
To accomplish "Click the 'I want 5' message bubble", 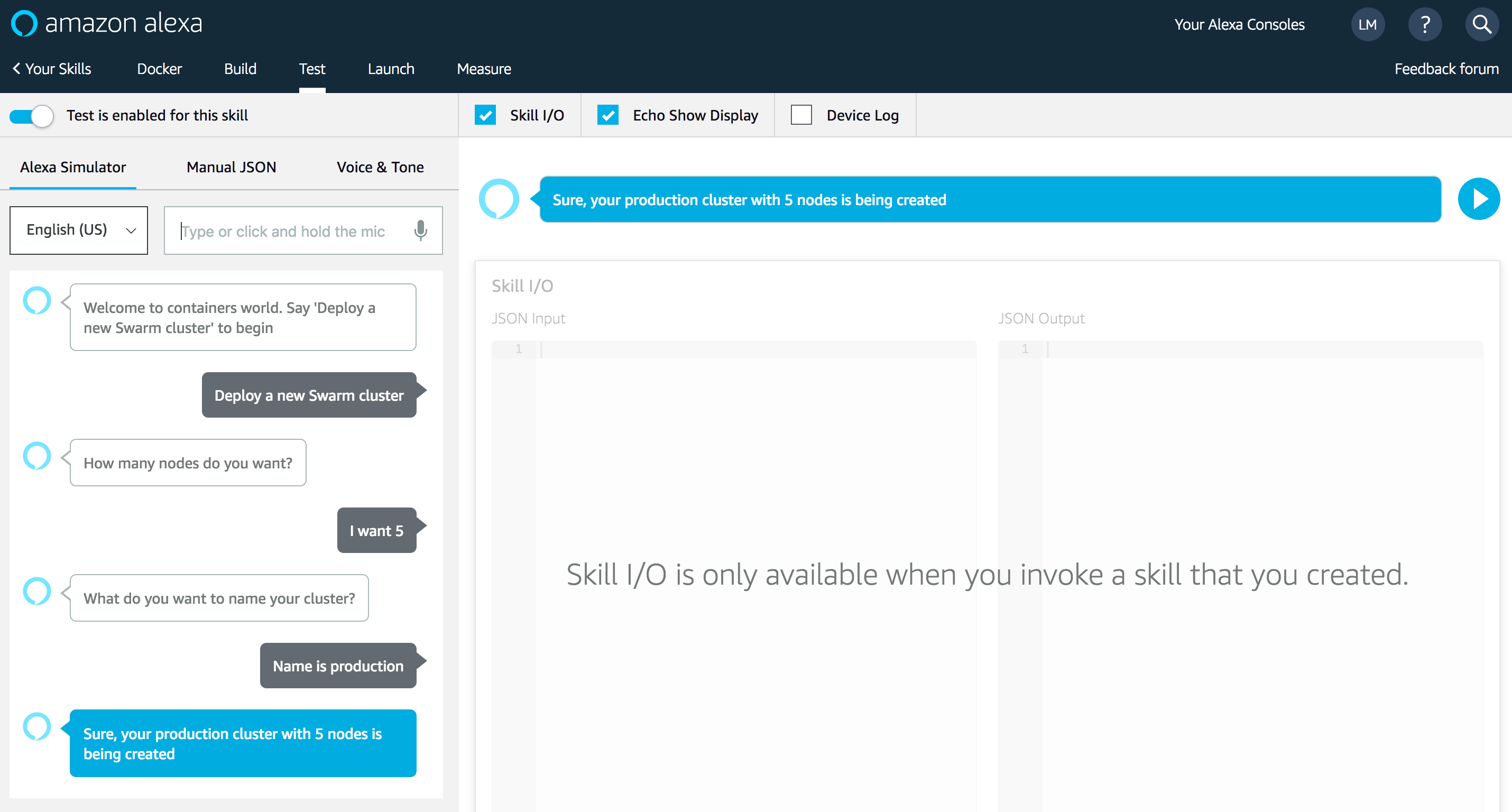I will click(377, 530).
